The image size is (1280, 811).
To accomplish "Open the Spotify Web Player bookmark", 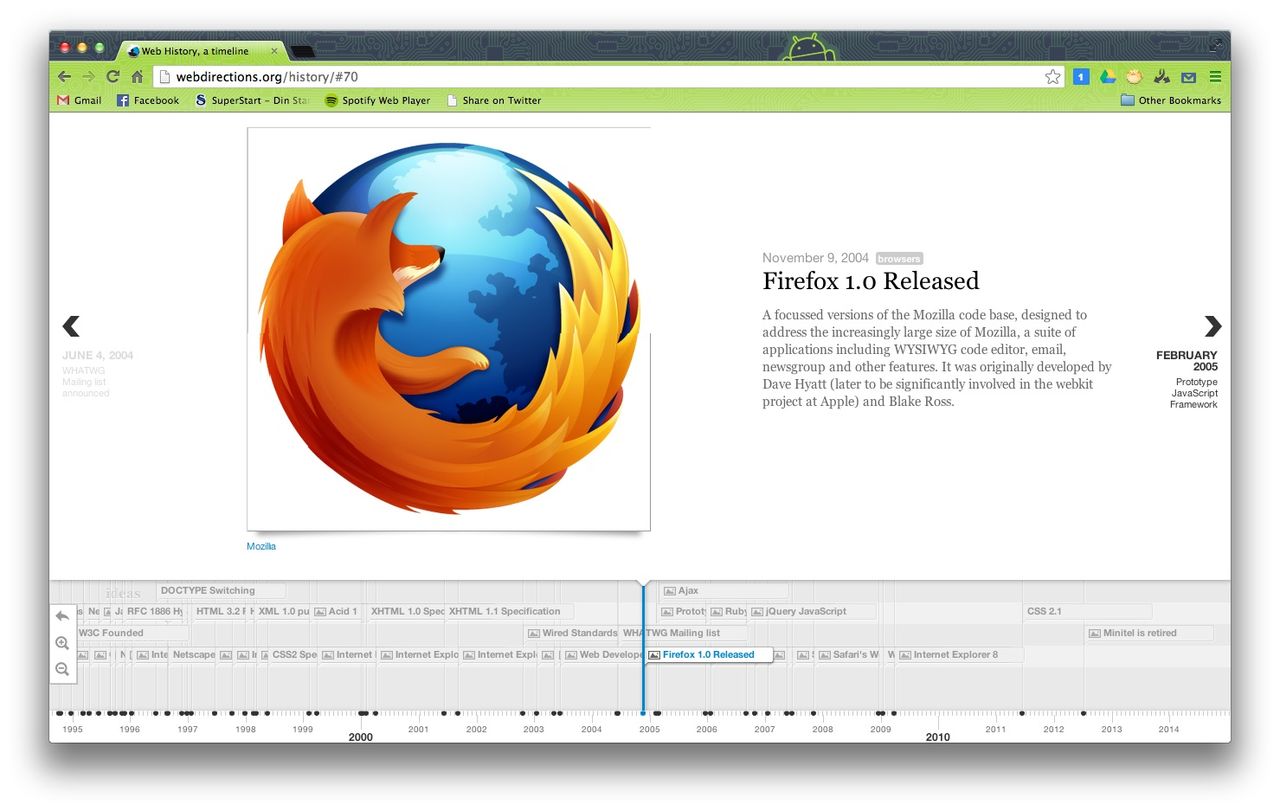I will [377, 100].
